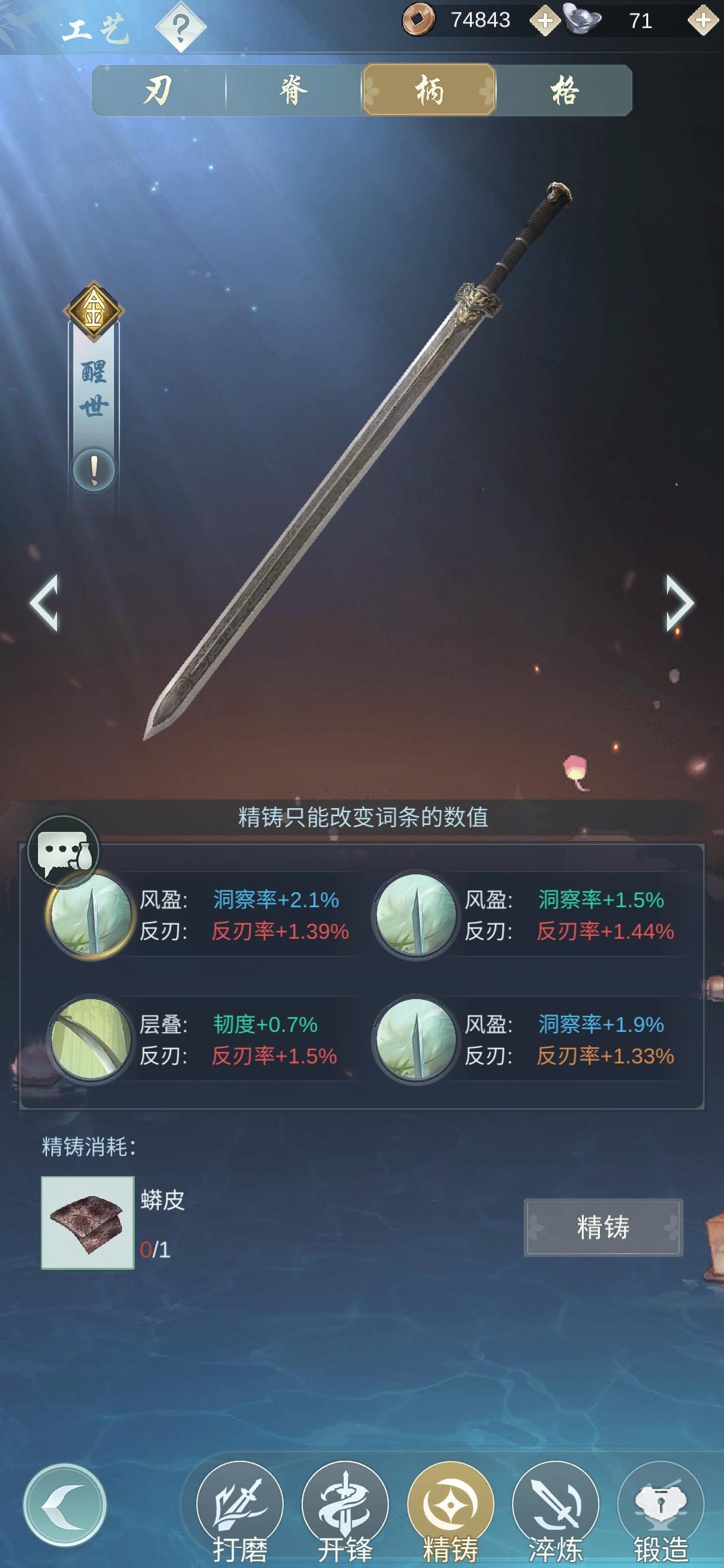Add copper coins with plus icon
The image size is (724, 1568).
click(545, 21)
